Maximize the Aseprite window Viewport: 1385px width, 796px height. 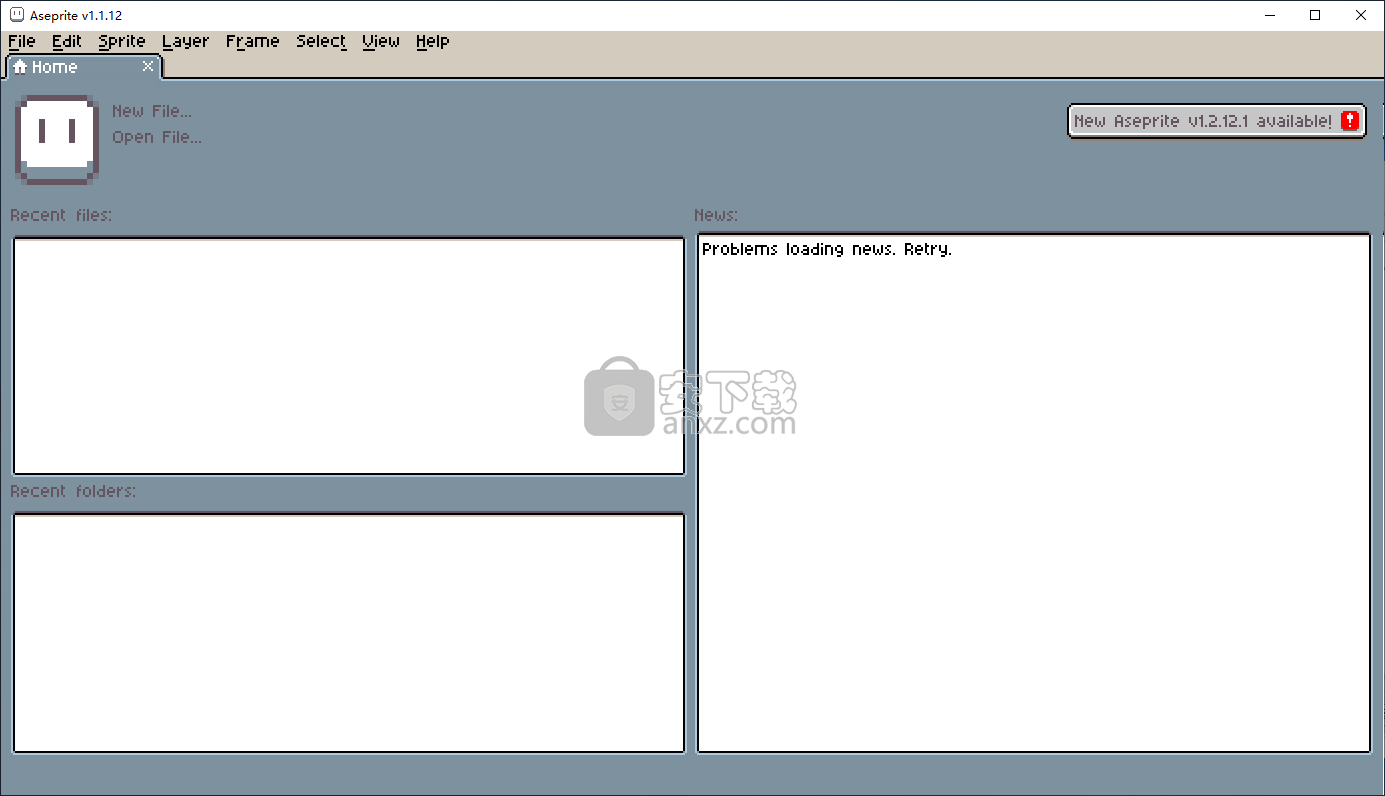pyautogui.click(x=1315, y=15)
